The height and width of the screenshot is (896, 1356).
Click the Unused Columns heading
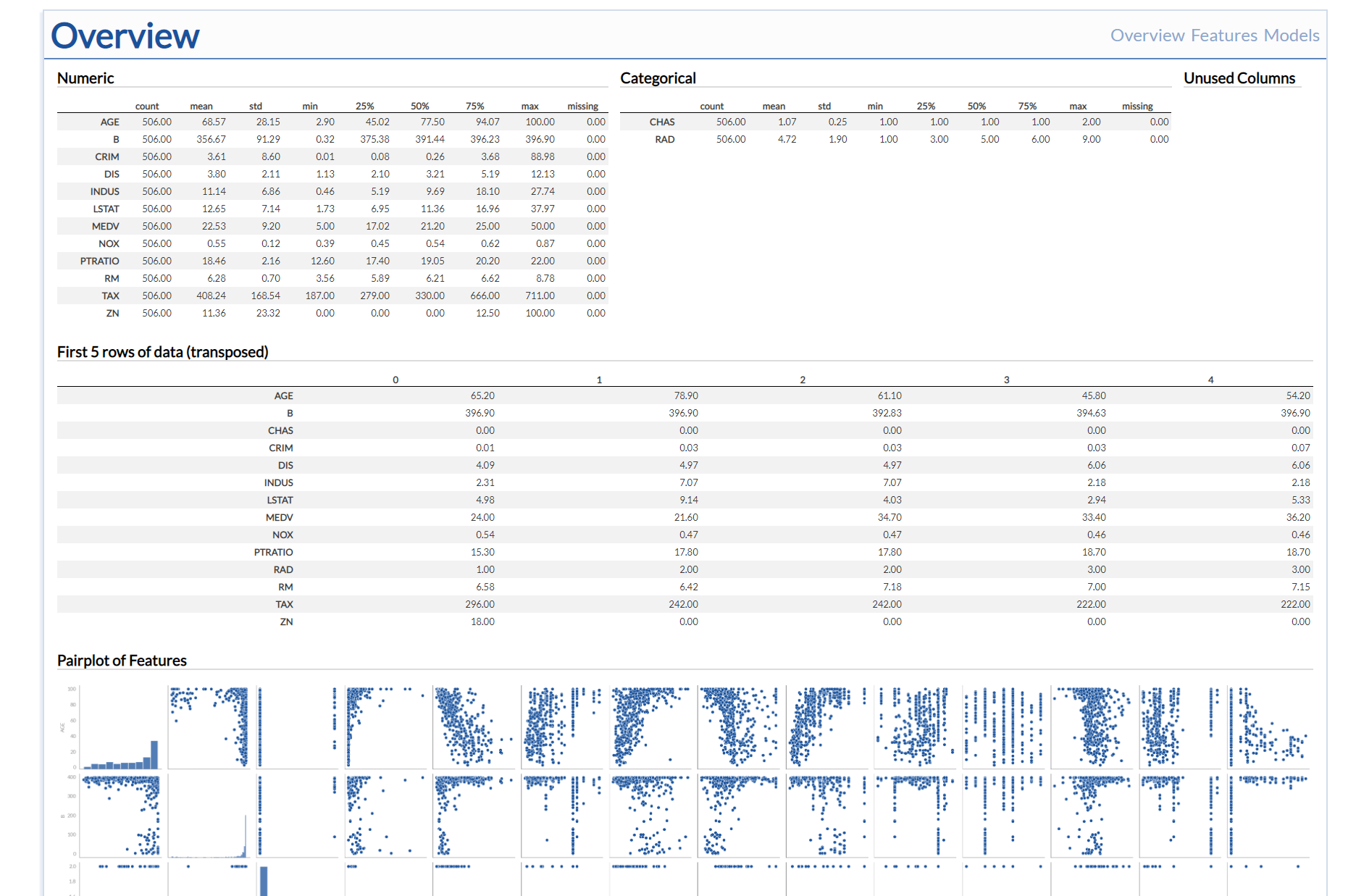[1239, 78]
